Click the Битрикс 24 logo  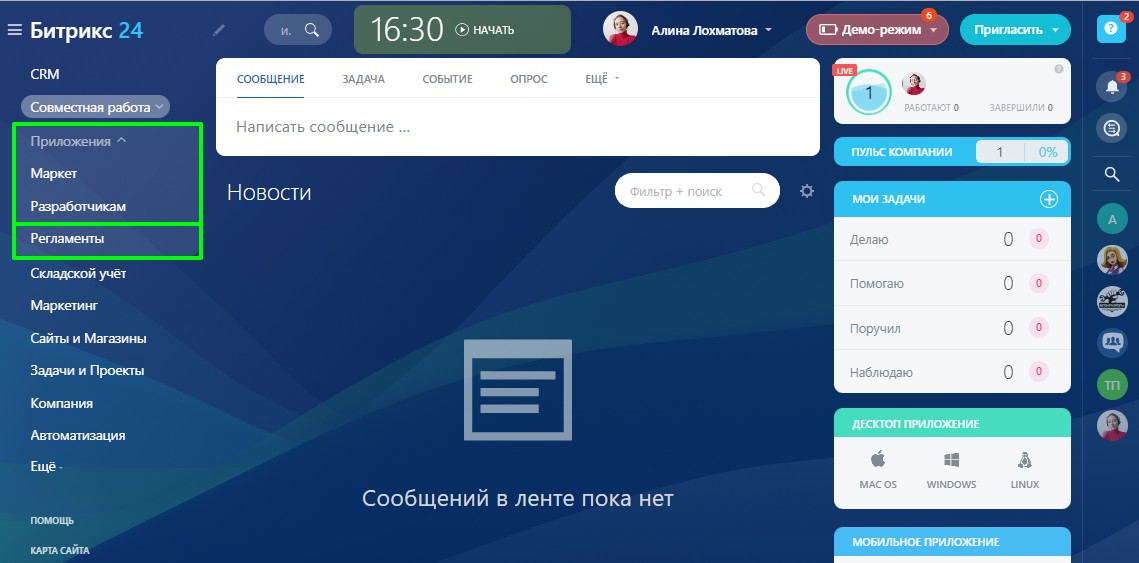86,31
